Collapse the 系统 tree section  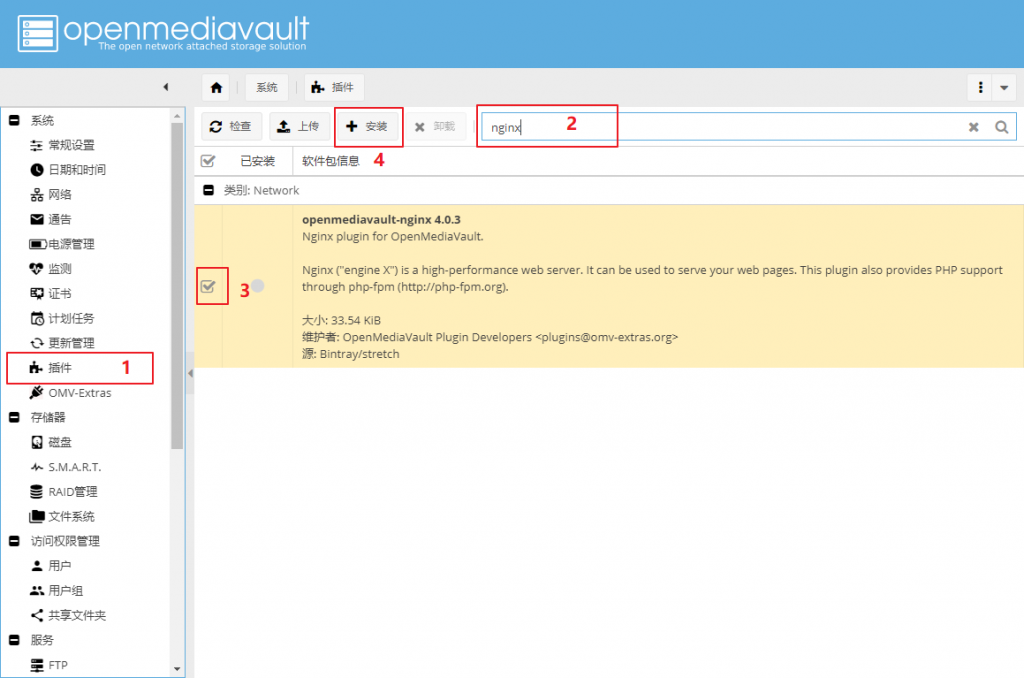(14, 120)
